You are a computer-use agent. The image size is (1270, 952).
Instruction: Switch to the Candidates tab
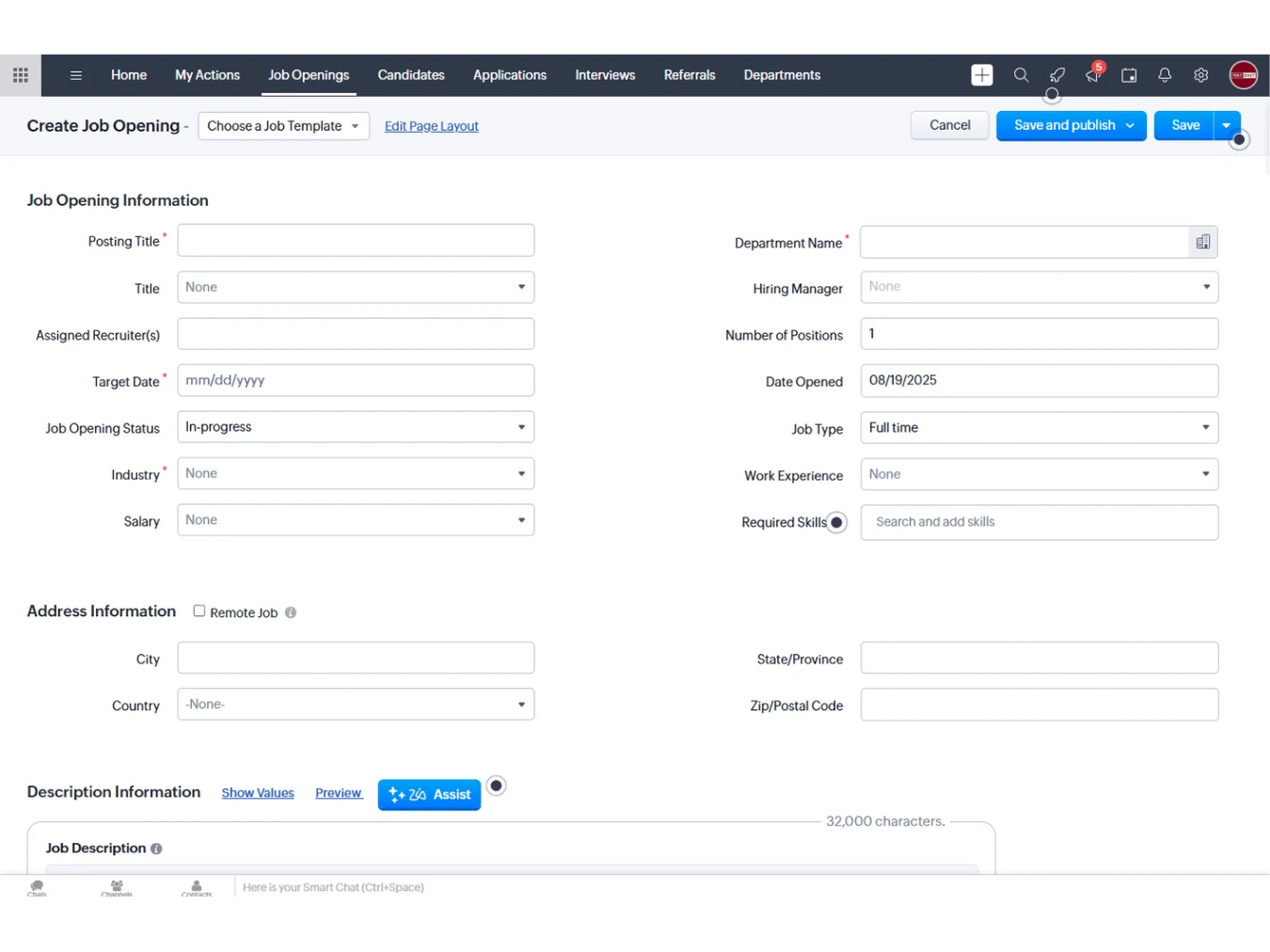pyautogui.click(x=410, y=75)
